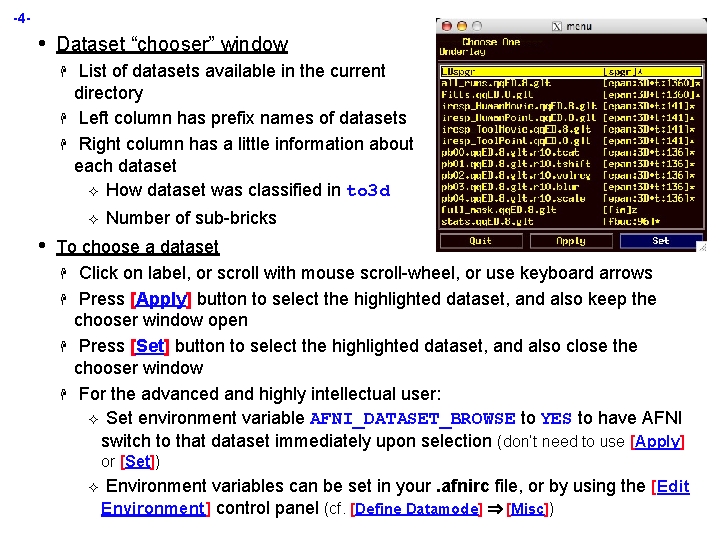Screen dimensions: 720x540
Task: Click the [Misc] link
Action: [x=528, y=509]
